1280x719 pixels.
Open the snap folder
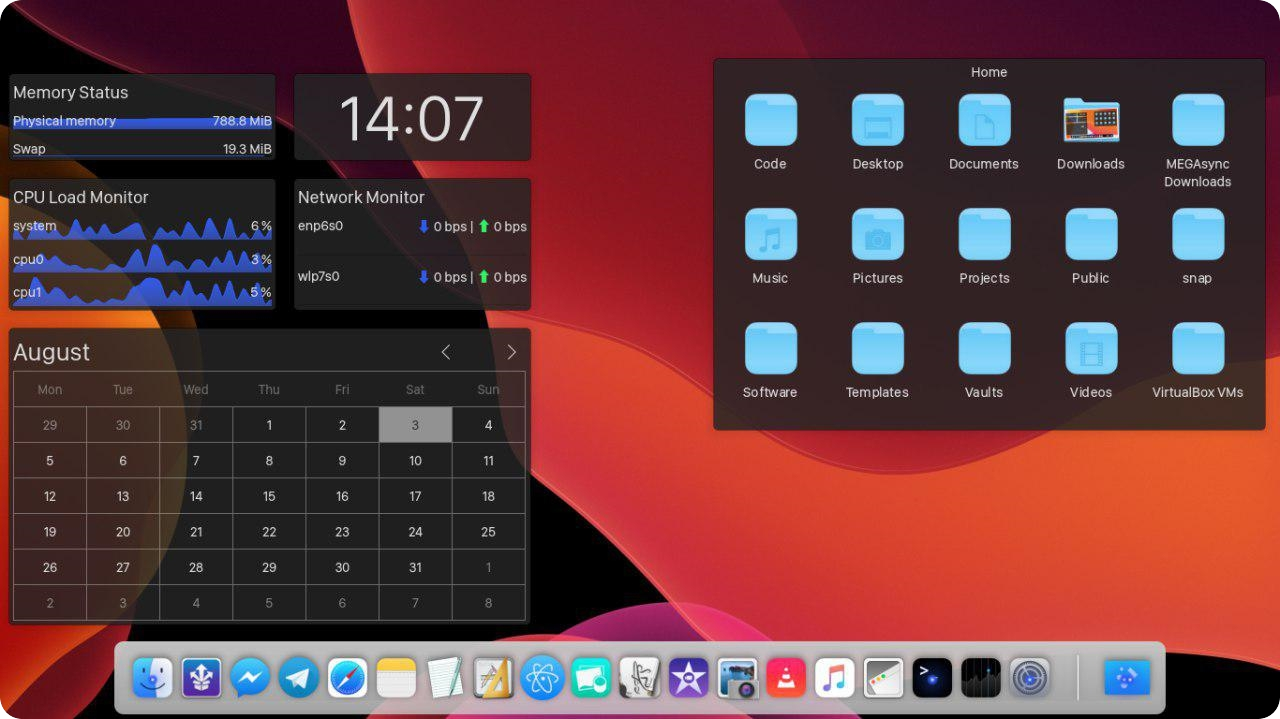(x=1198, y=246)
